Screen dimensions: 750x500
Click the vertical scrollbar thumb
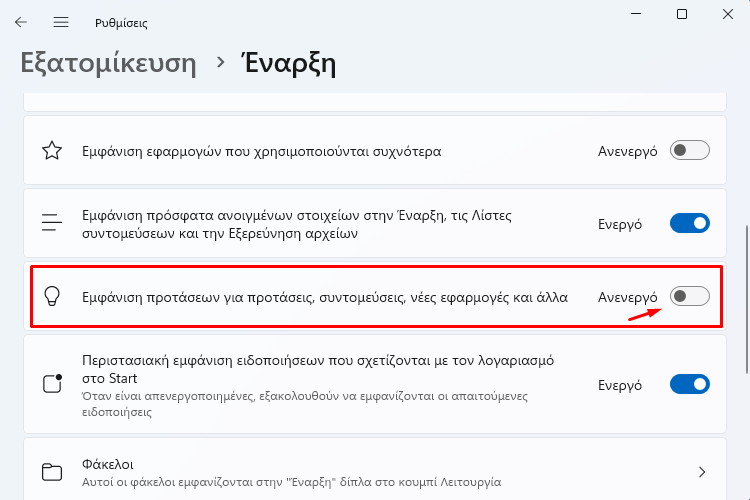click(747, 299)
